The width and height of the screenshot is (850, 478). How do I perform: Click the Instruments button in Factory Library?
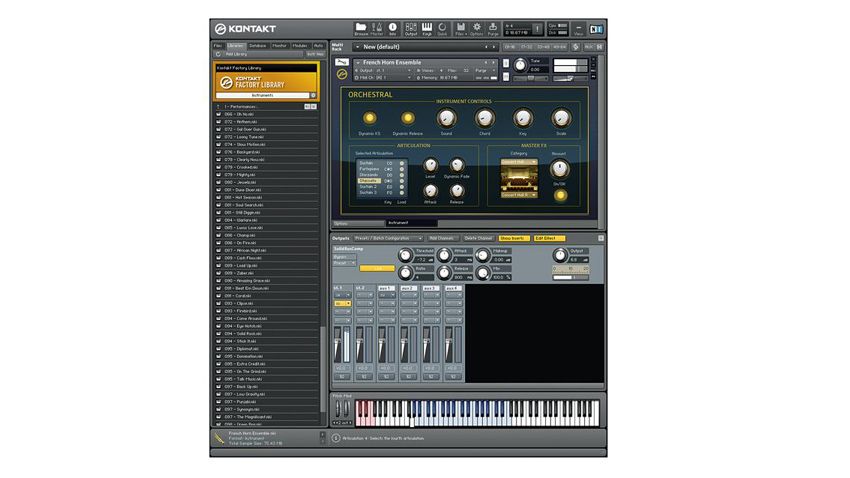[262, 95]
